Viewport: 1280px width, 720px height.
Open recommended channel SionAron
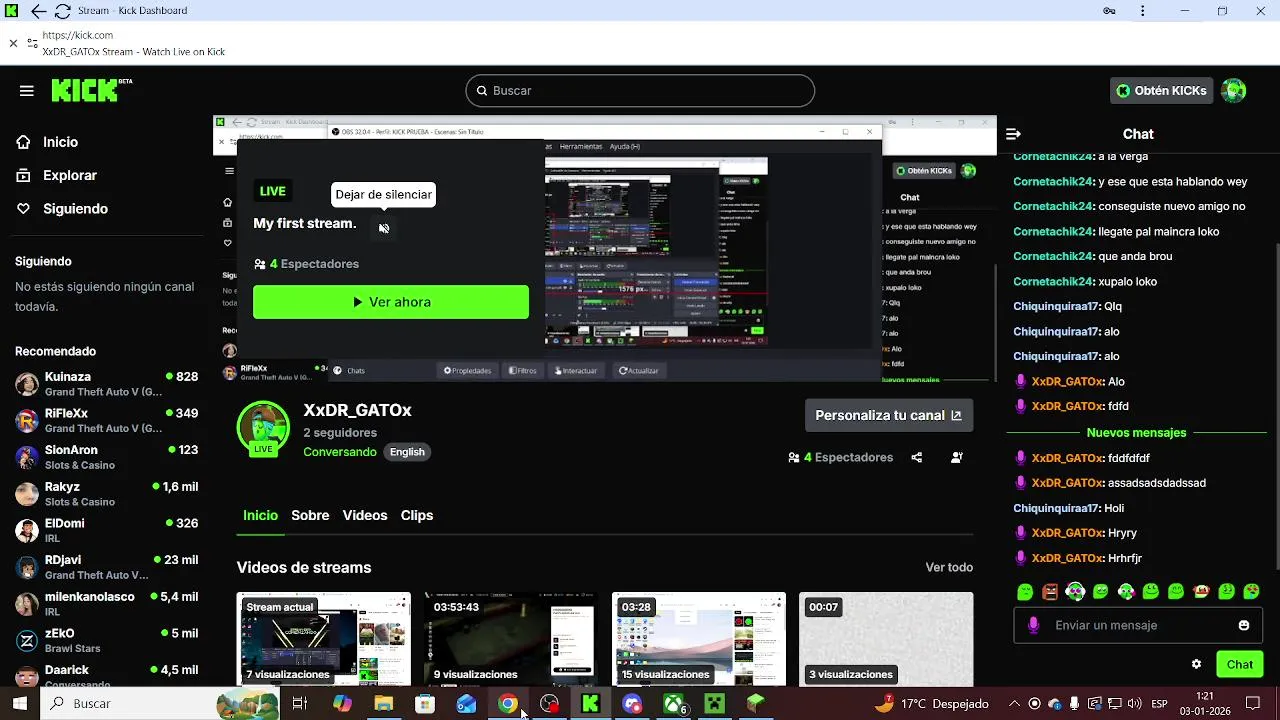107,457
